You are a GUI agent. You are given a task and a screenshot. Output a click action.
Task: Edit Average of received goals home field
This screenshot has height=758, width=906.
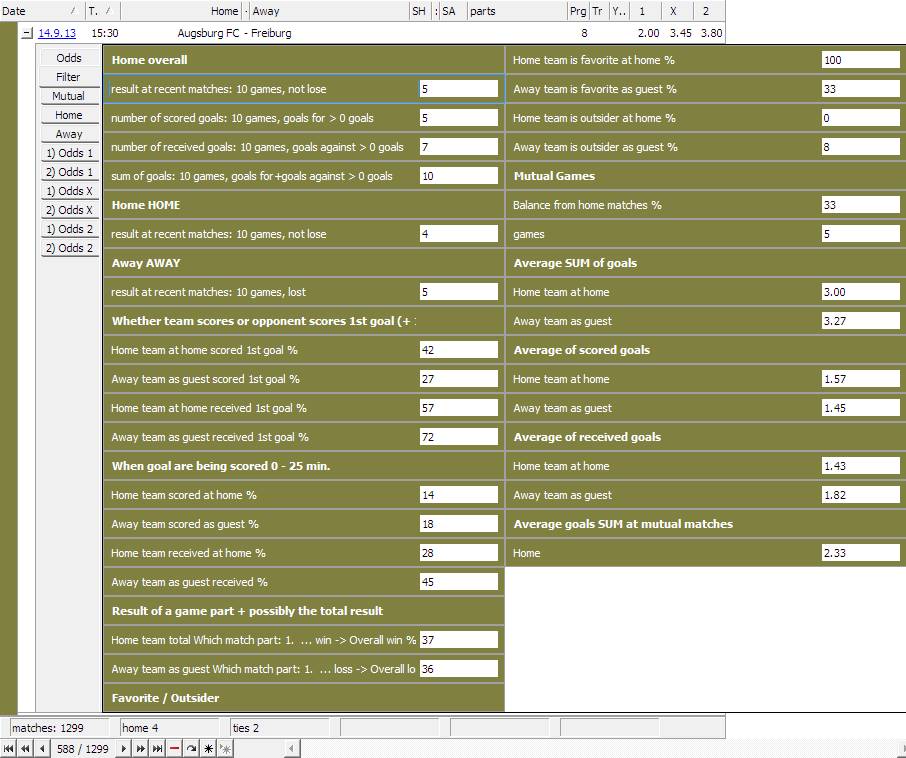click(861, 466)
